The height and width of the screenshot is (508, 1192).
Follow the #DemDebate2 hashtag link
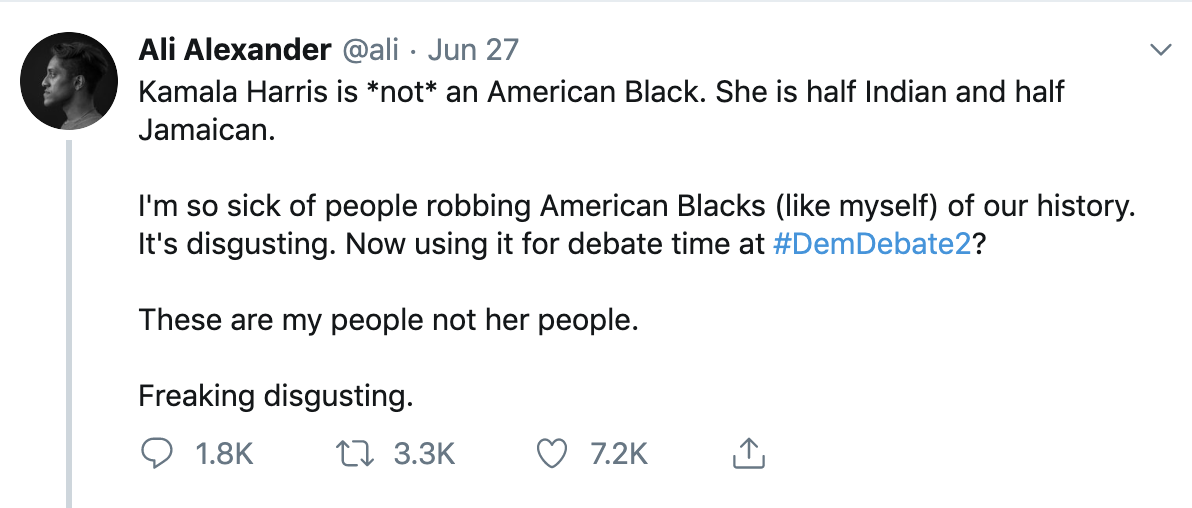pyautogui.click(x=872, y=245)
